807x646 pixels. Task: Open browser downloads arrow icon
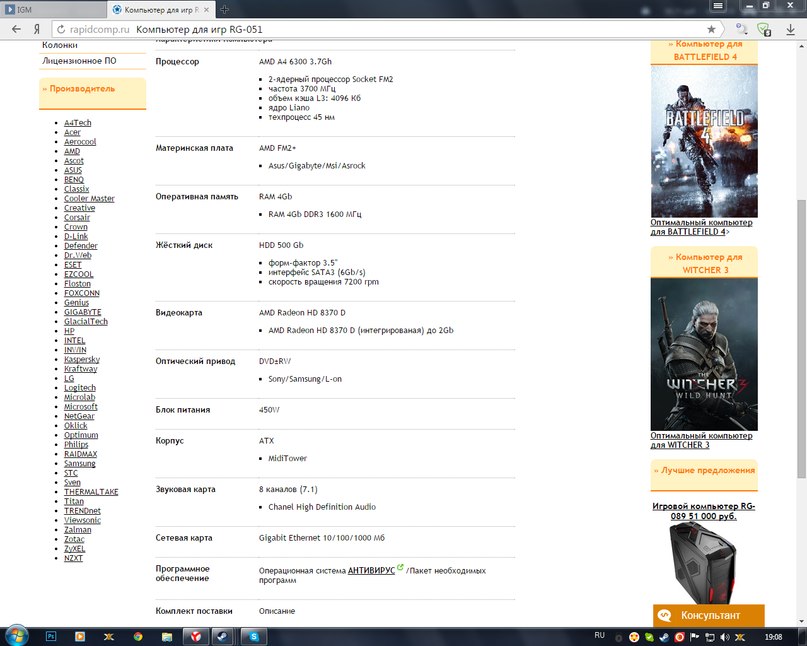click(791, 29)
